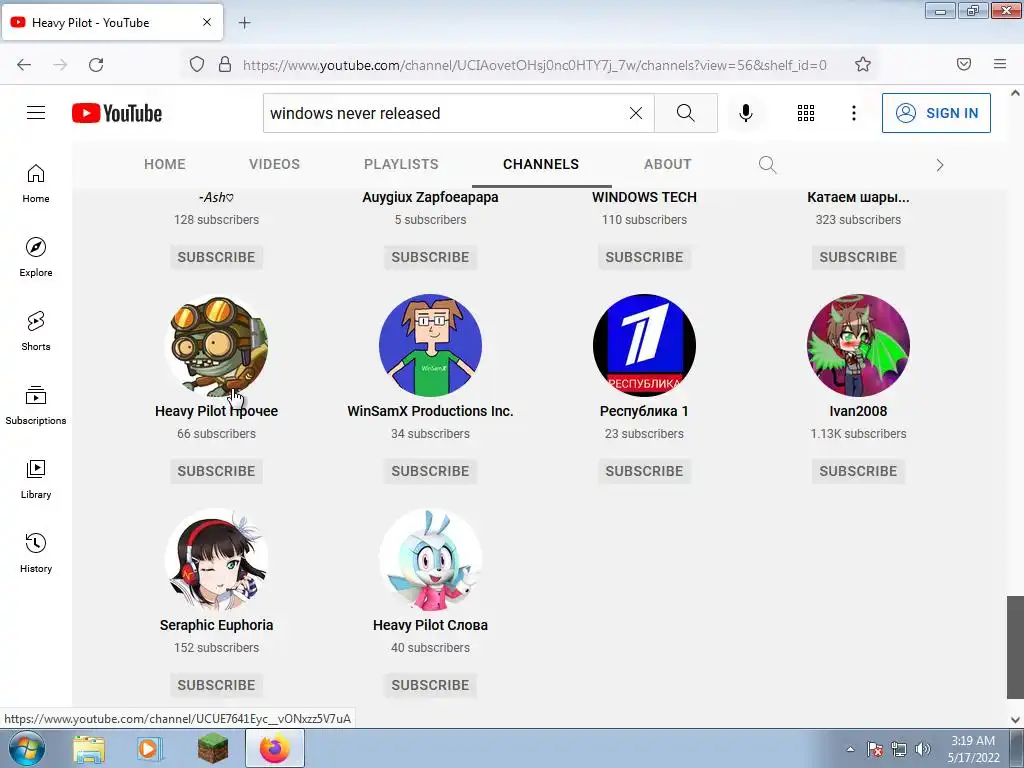Image resolution: width=1024 pixels, height=768 pixels.
Task: Subscribe to Республика 1
Action: 644,471
